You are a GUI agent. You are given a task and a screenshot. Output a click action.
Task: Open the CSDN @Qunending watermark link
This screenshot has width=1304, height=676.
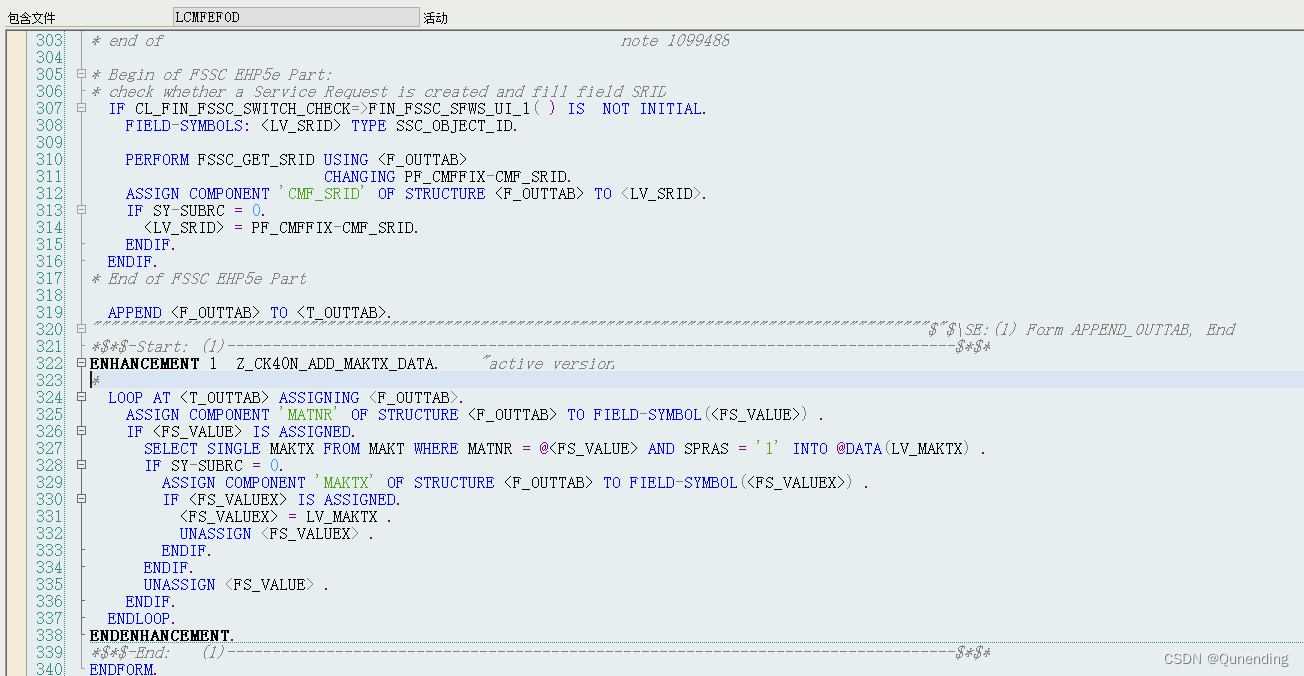(1225, 659)
